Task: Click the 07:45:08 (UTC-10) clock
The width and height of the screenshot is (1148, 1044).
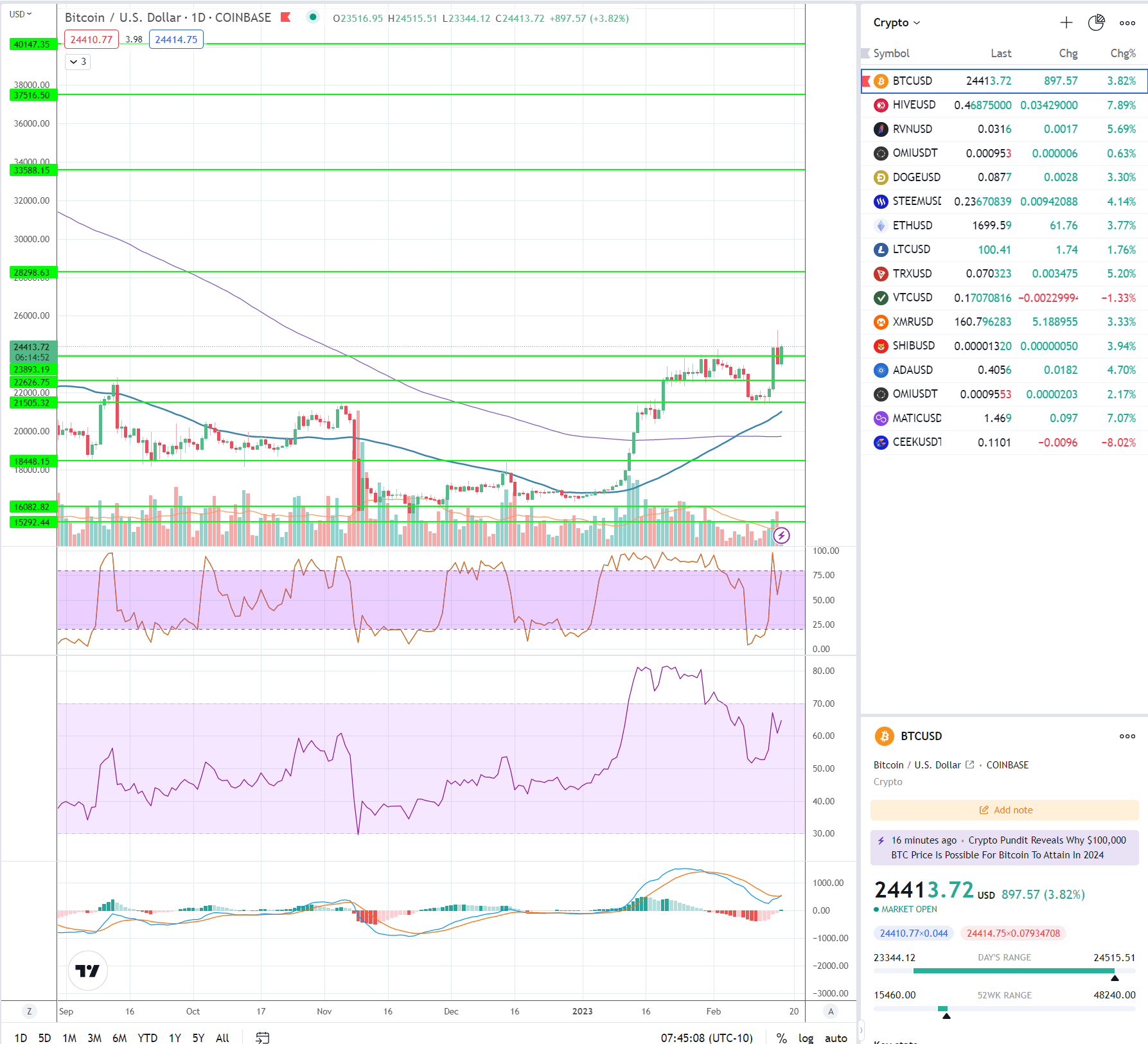Action: 707,1038
